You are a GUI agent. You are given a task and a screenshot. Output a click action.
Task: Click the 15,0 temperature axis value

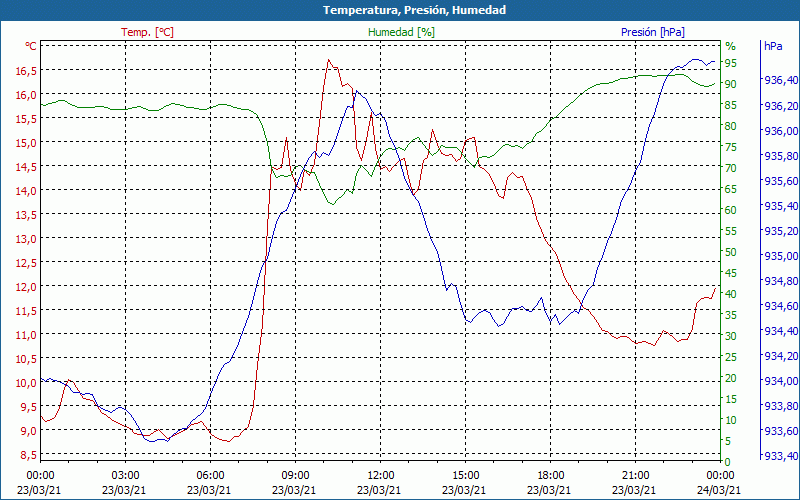[26, 142]
